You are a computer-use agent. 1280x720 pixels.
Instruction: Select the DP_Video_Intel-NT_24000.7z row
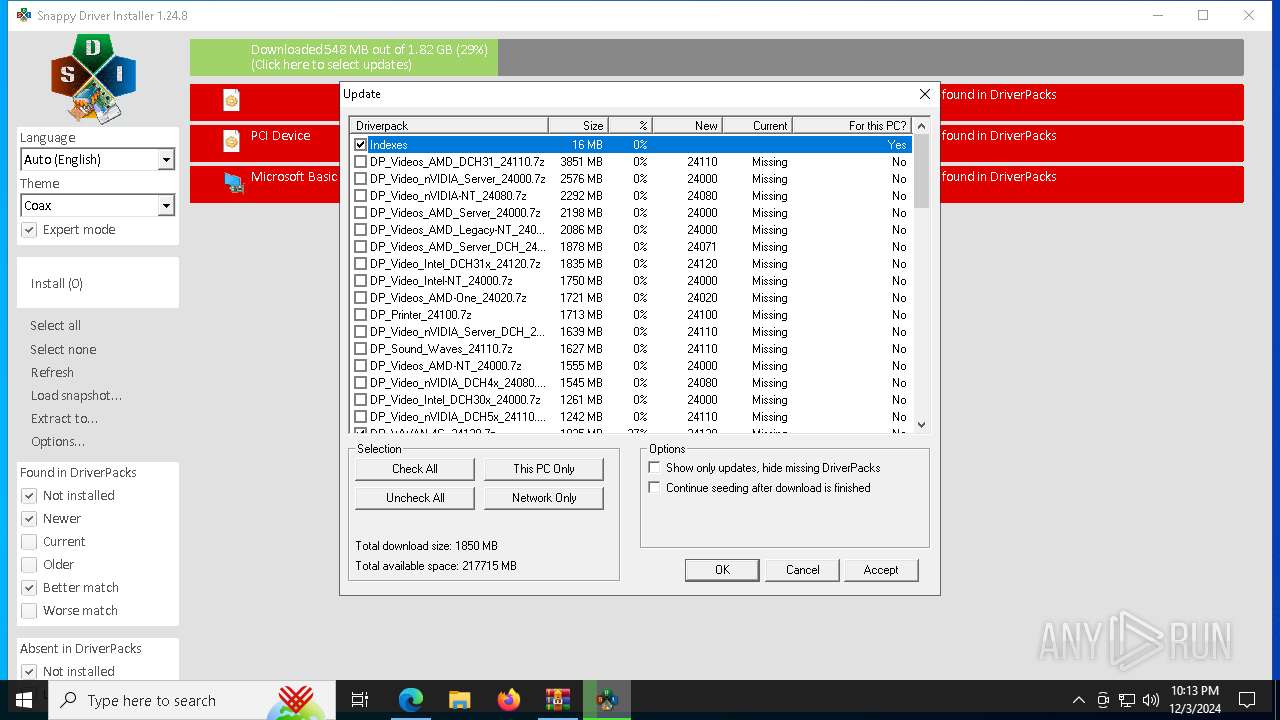630,281
